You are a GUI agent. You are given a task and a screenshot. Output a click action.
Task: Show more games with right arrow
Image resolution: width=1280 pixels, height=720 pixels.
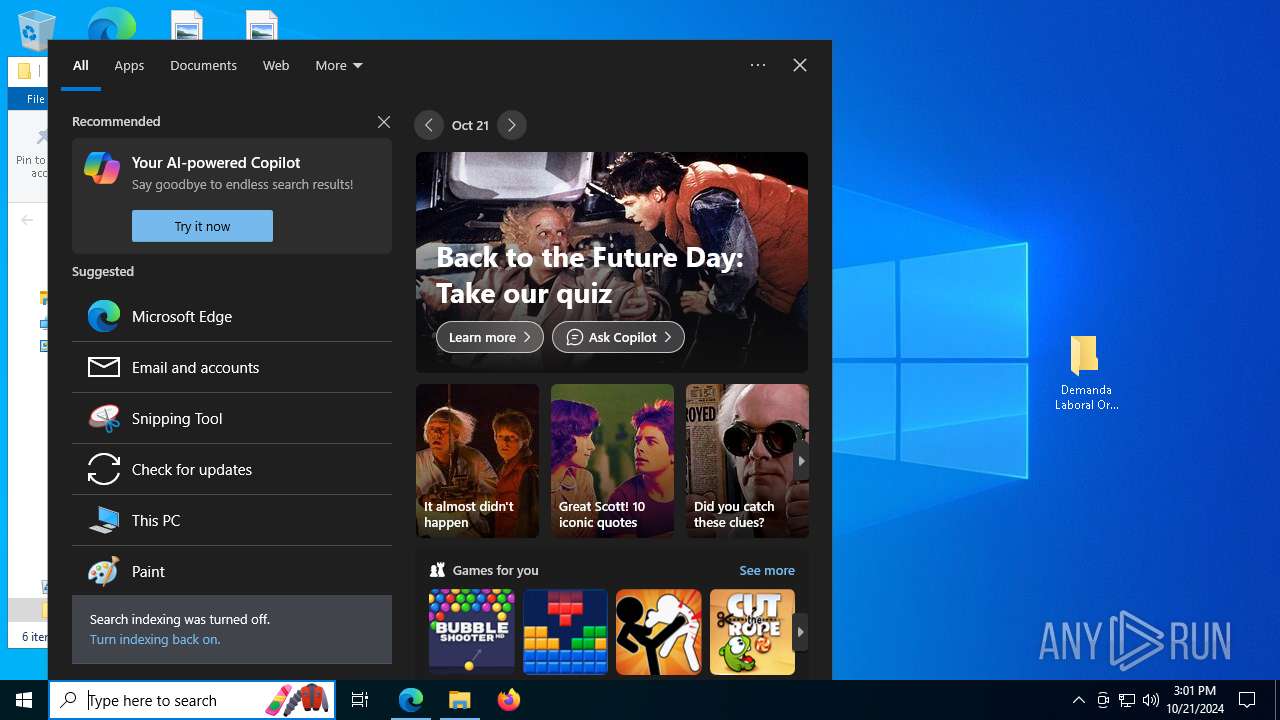click(x=800, y=632)
